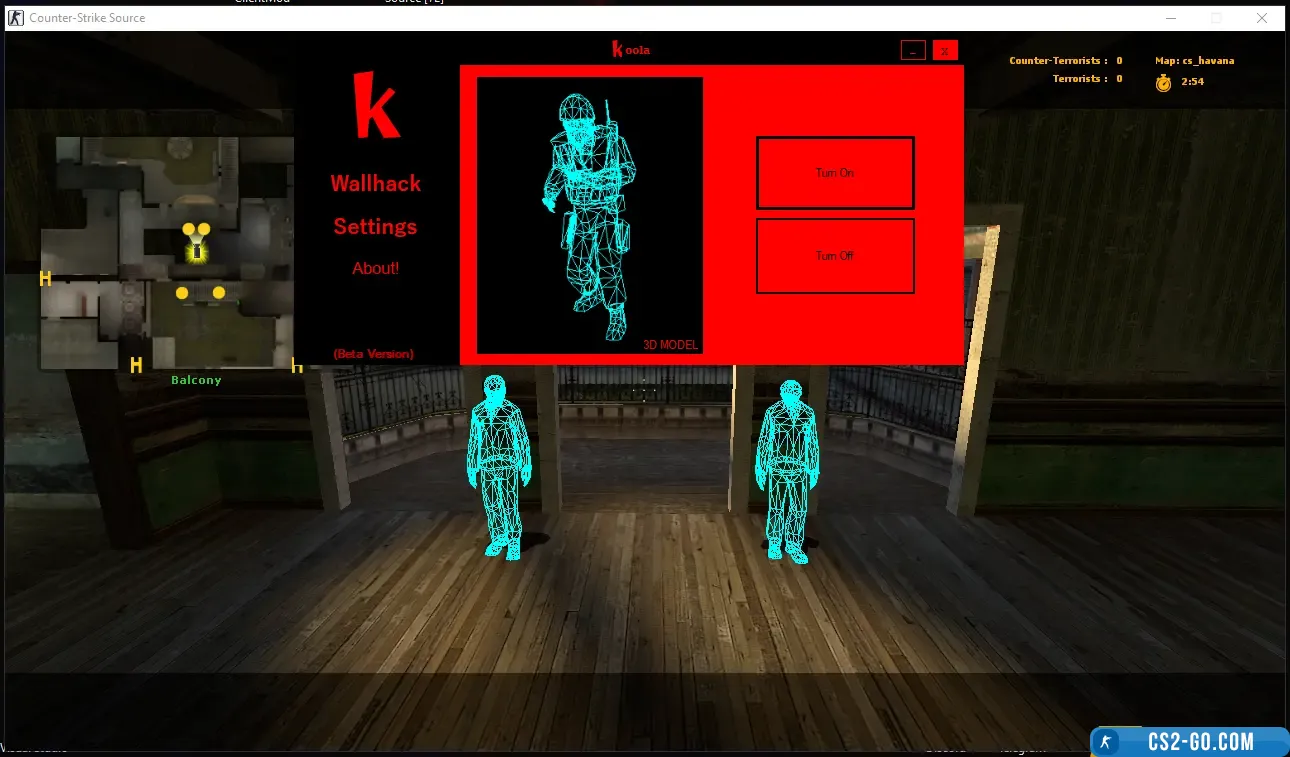This screenshot has height=757, width=1290.
Task: Click the bottom yellow H marker near Balcony
Action: click(x=136, y=365)
